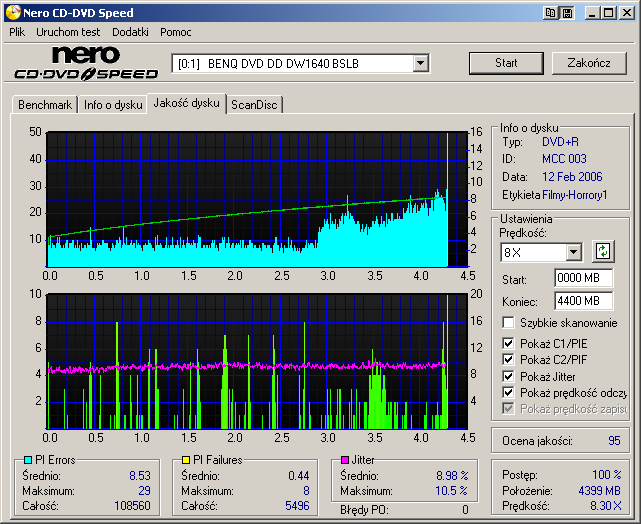This screenshot has height=524, width=641.
Task: Click PI Errors average 8.53
Action: tap(140, 476)
